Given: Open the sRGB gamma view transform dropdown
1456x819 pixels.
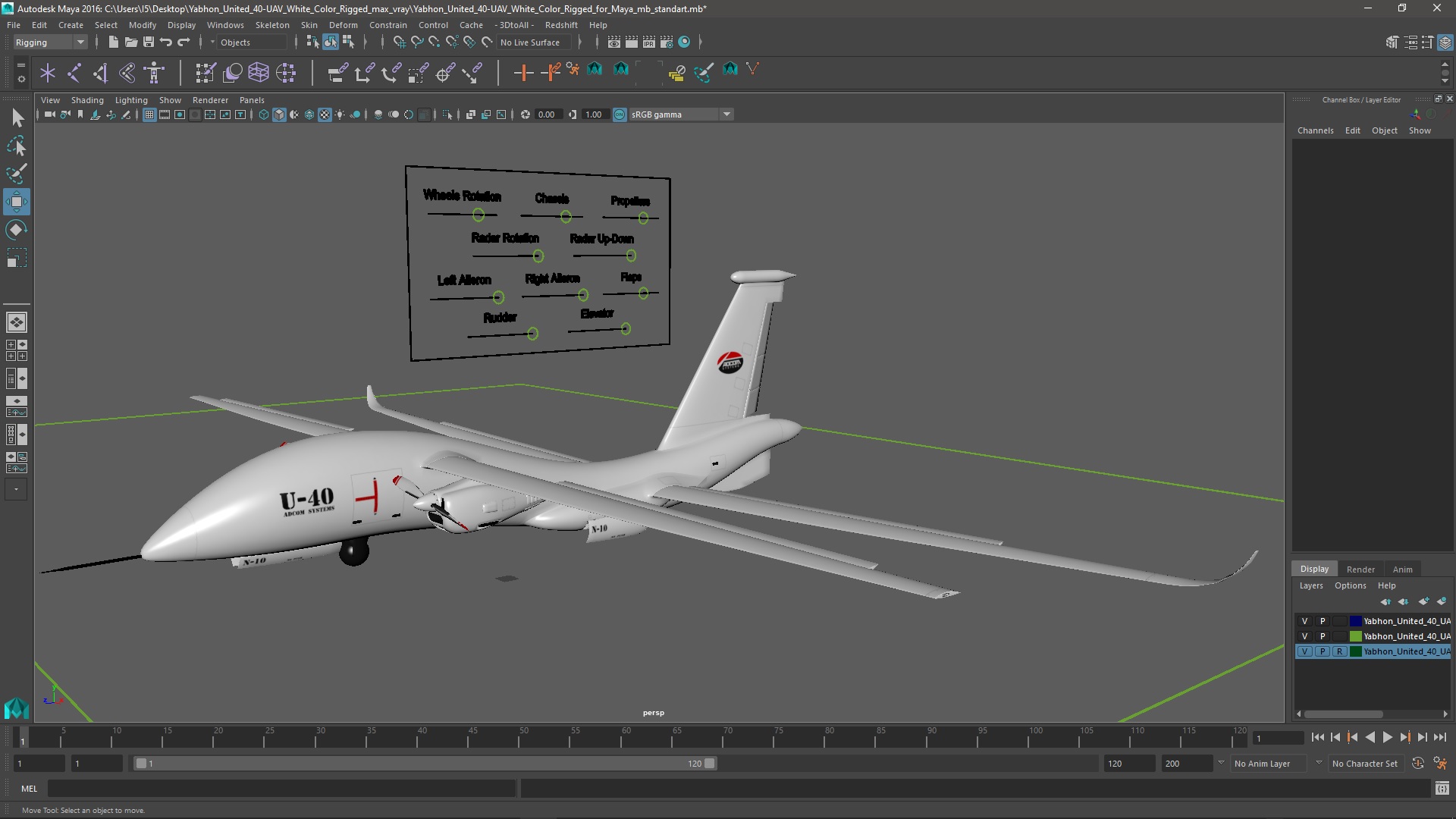Looking at the screenshot, I should (680, 115).
